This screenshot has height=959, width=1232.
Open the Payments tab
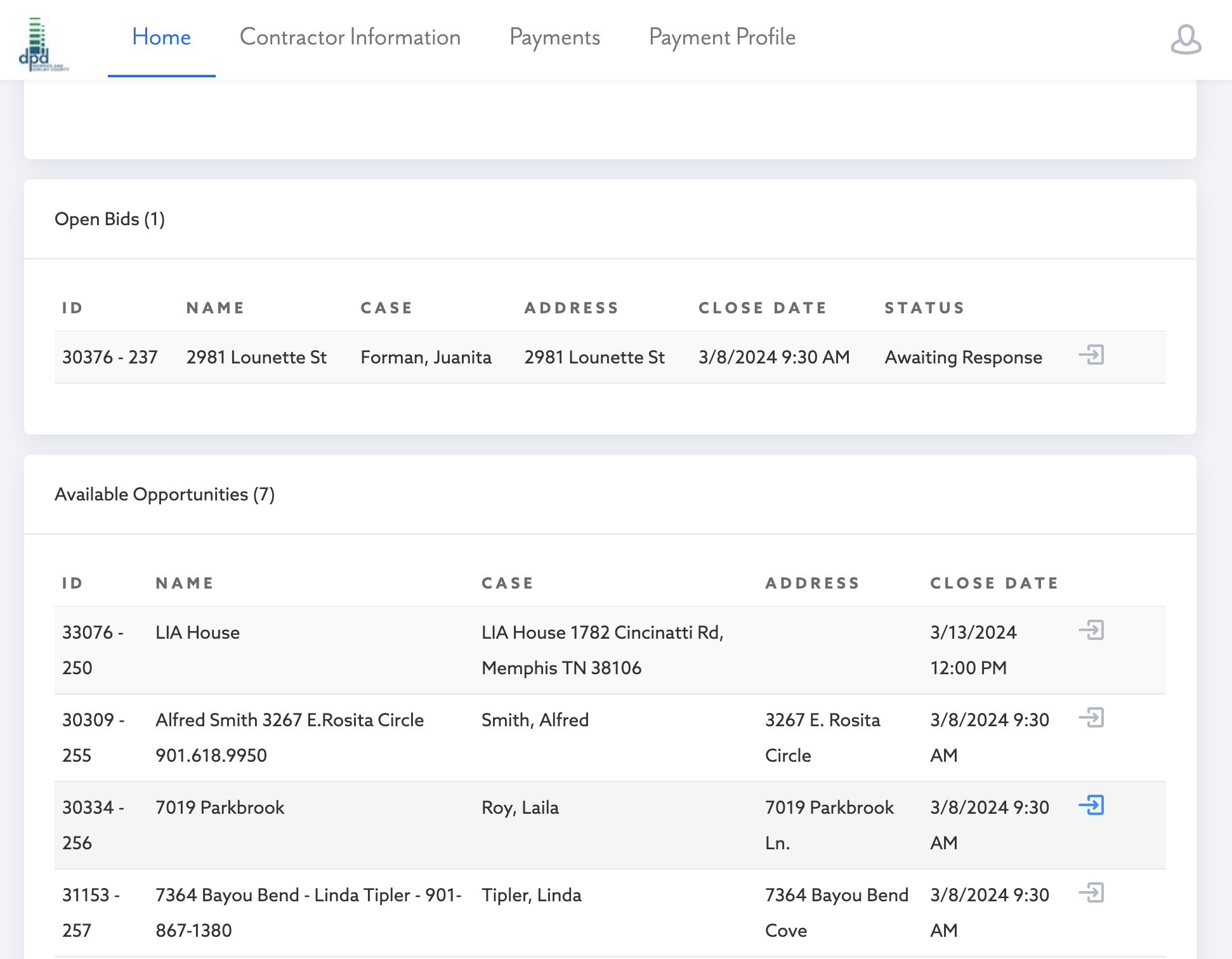point(554,38)
